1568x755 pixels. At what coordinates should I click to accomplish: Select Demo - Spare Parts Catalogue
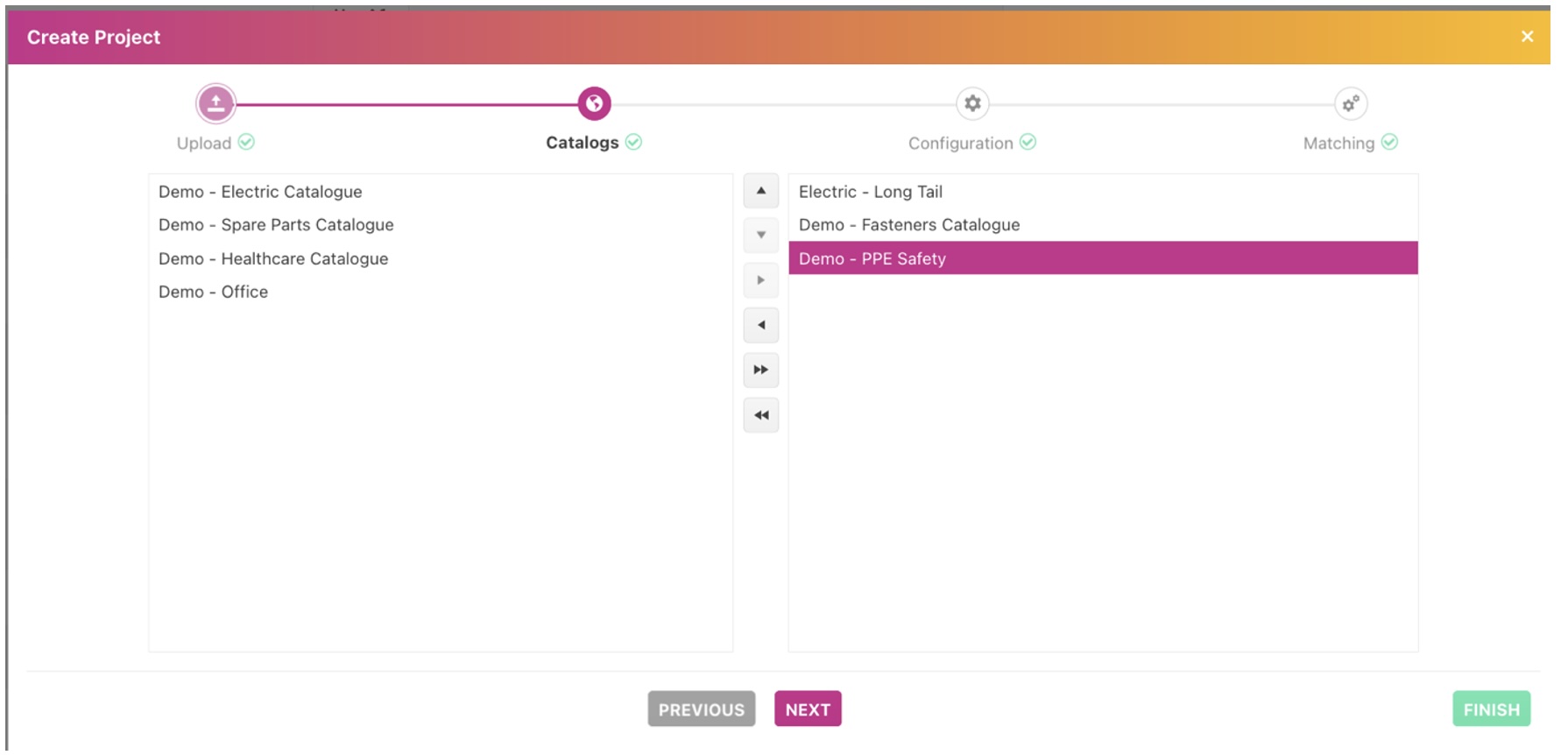(441, 225)
